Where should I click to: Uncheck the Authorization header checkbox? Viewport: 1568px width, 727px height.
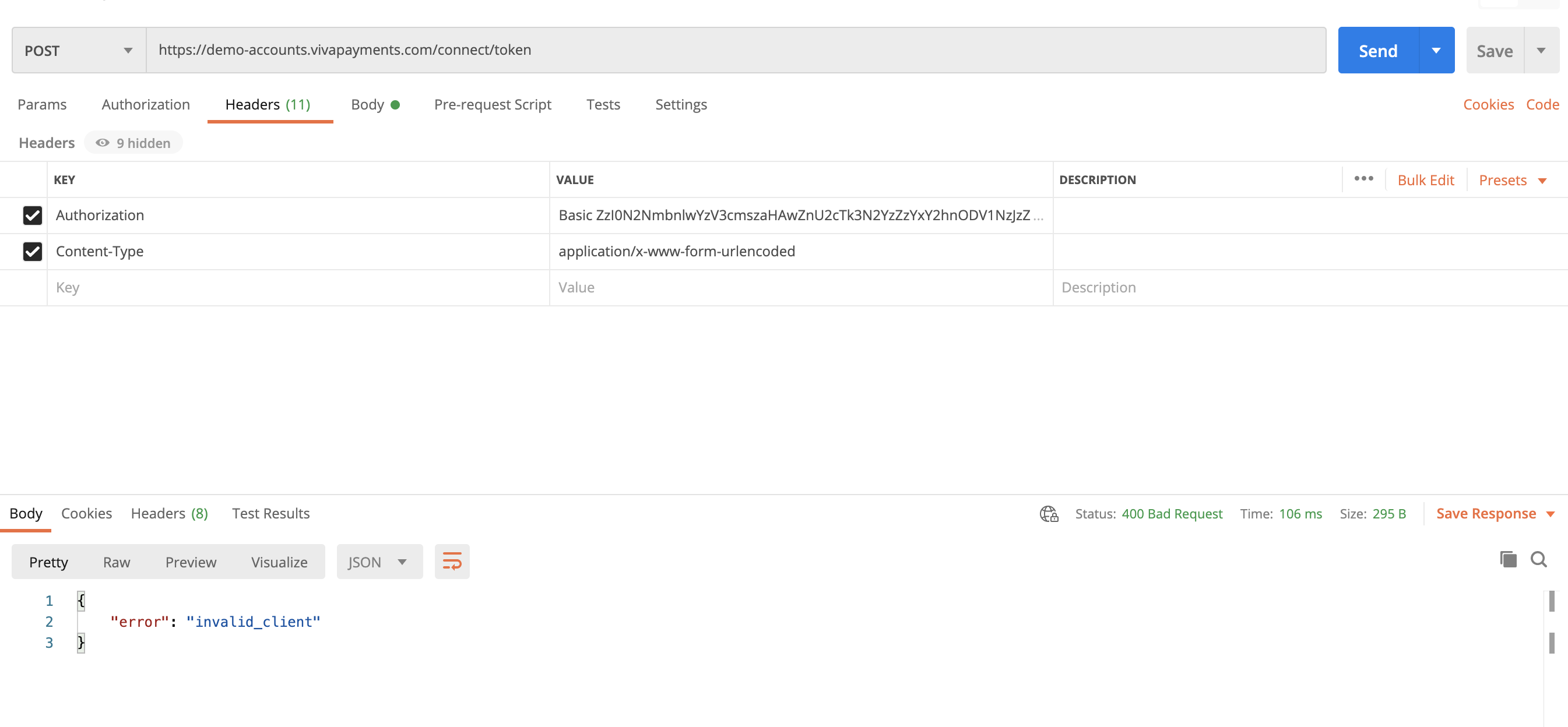[x=32, y=216]
